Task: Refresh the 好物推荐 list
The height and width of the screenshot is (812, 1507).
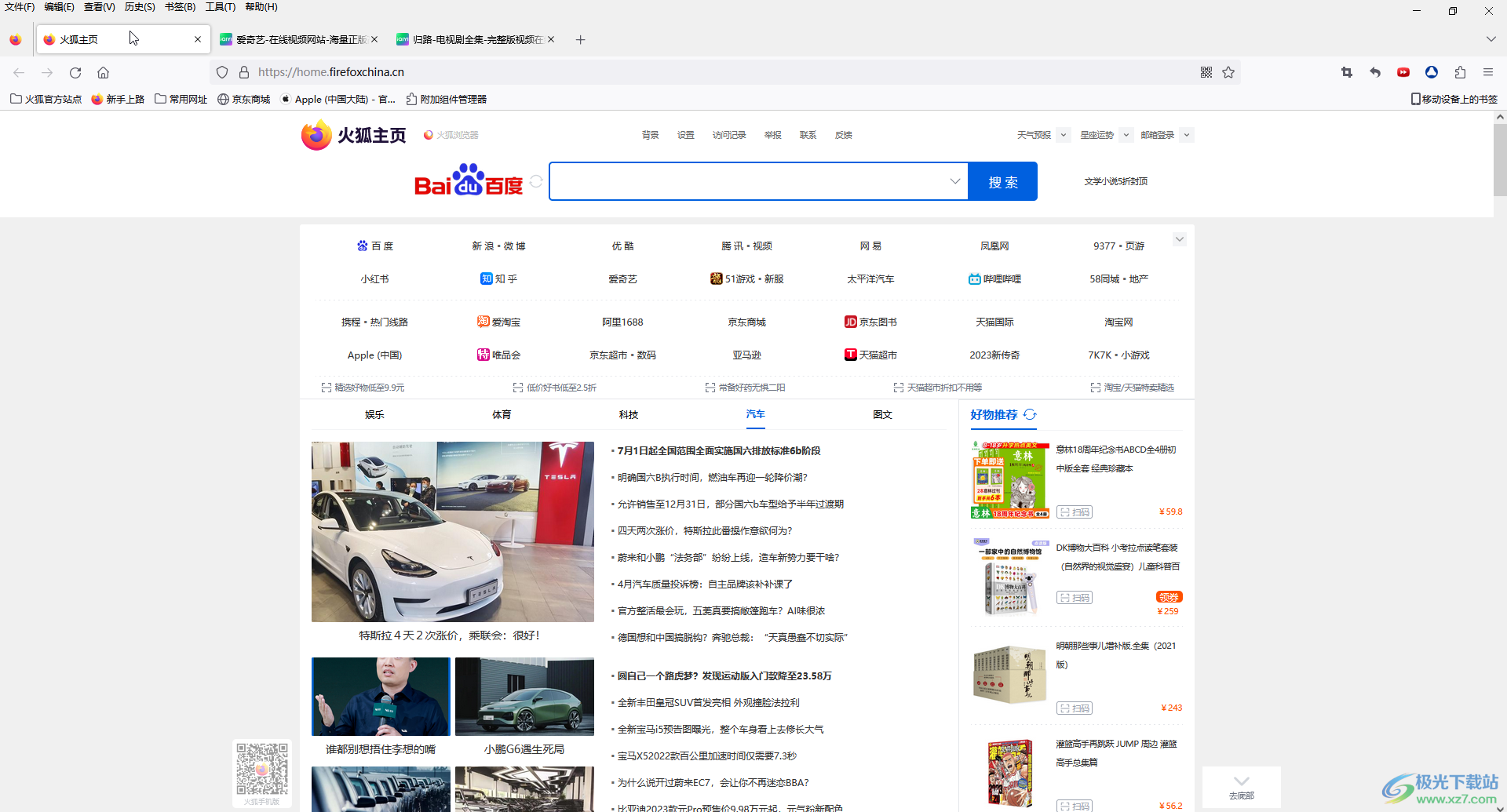Action: [1030, 414]
